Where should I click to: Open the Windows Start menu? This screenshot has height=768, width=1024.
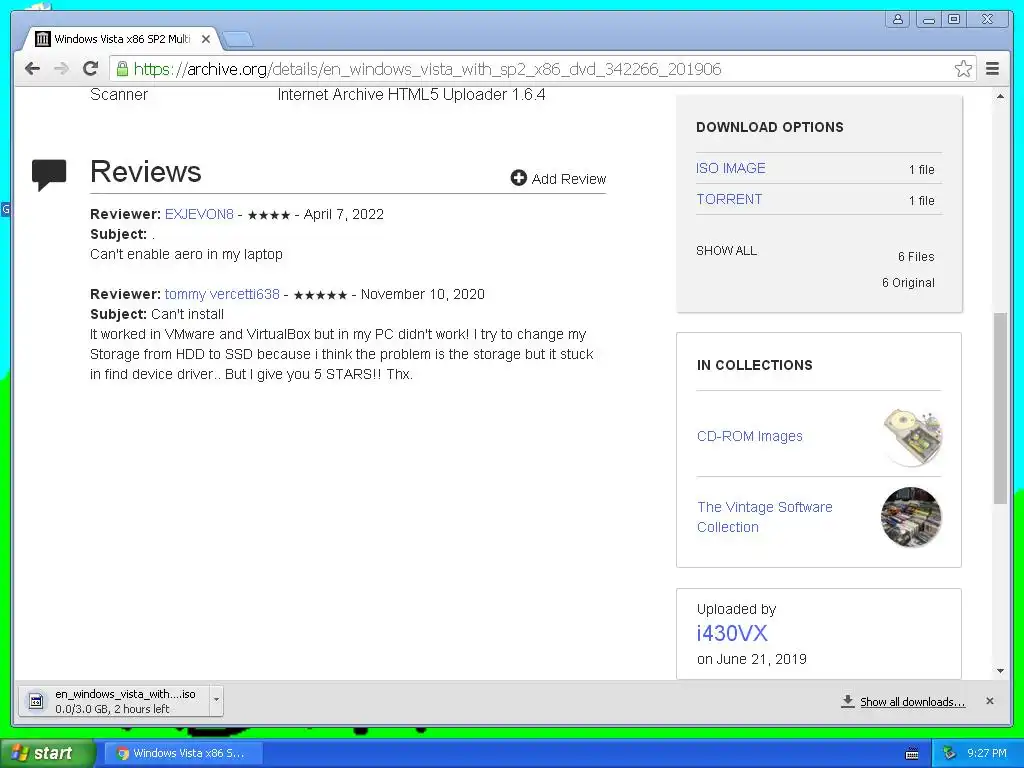[x=47, y=753]
